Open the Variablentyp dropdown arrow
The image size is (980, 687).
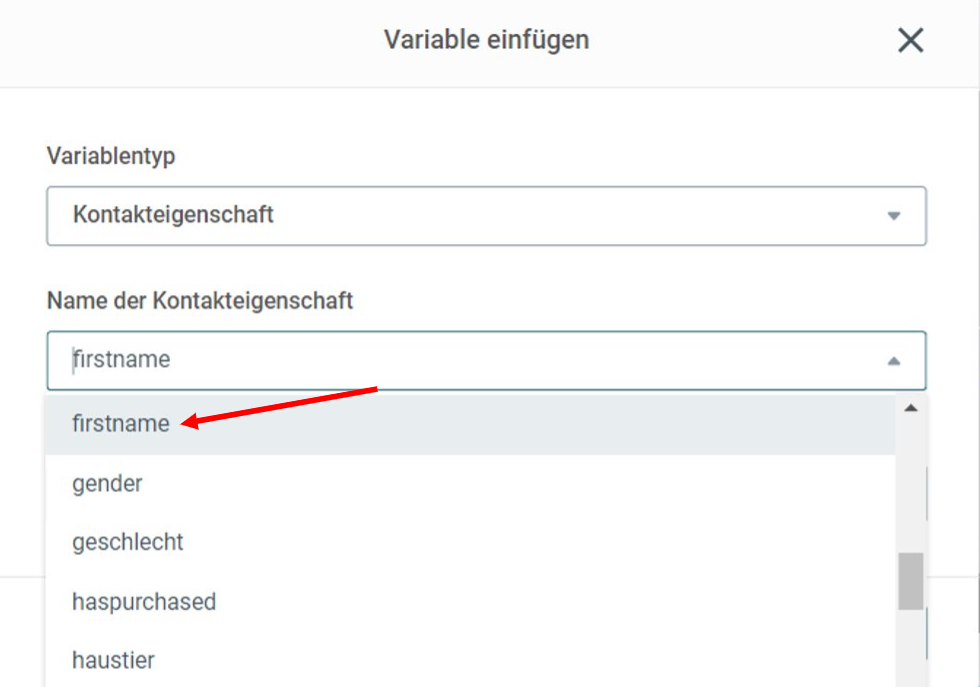(x=894, y=216)
